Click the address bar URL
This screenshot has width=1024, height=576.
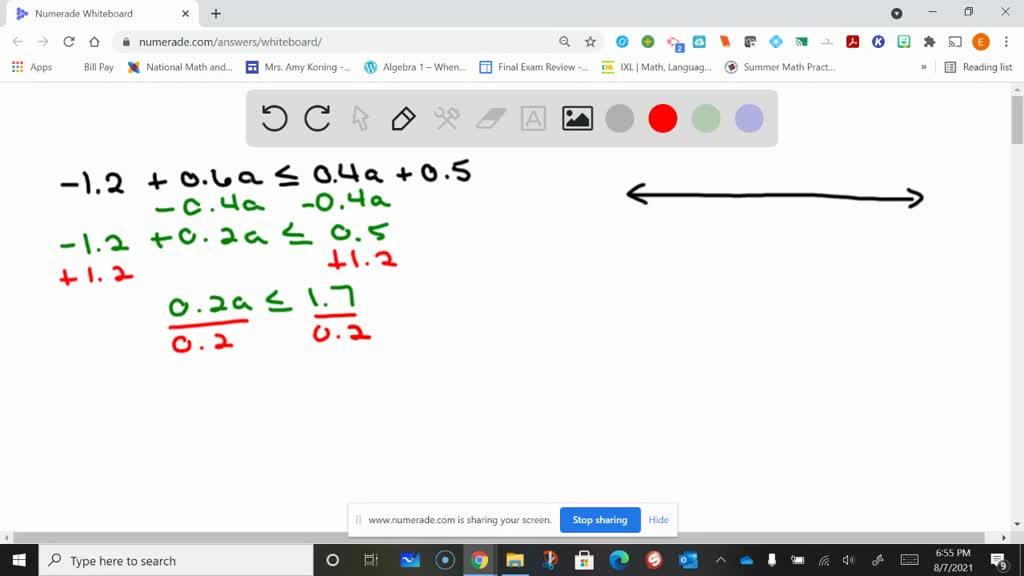231,42
